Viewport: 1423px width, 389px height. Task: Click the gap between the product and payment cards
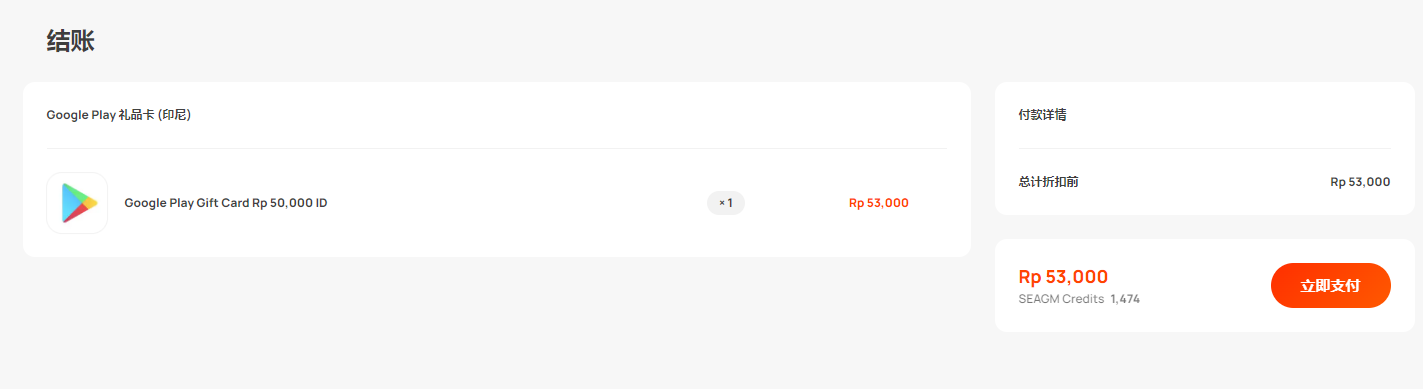point(983,170)
